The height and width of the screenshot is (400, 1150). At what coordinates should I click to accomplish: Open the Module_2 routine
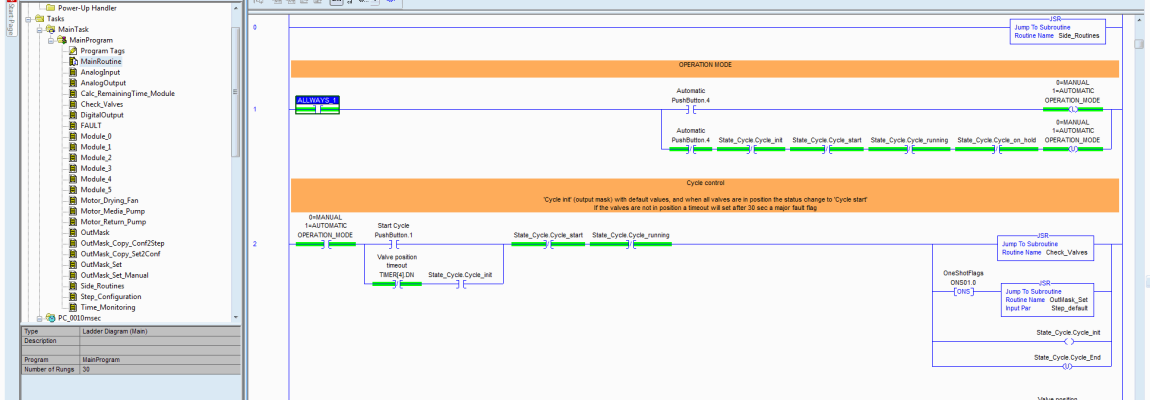tap(96, 157)
